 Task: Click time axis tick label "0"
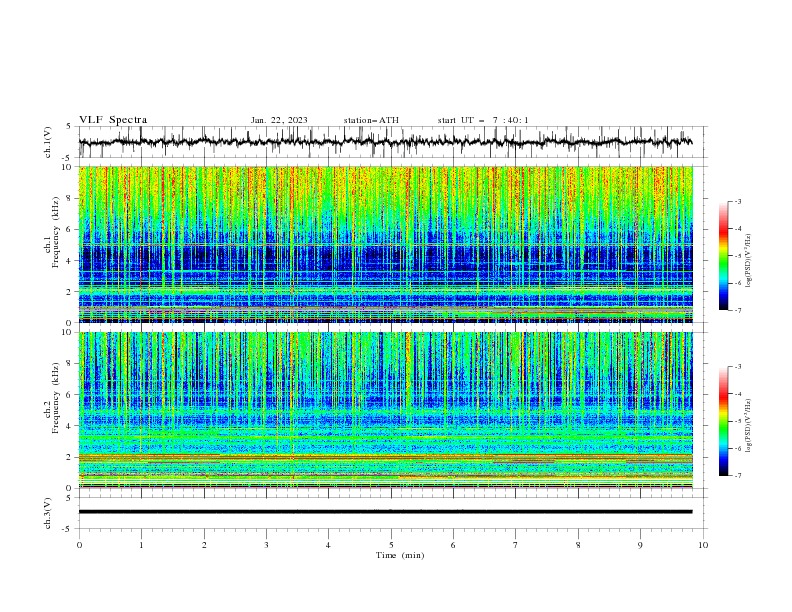tap(79, 545)
